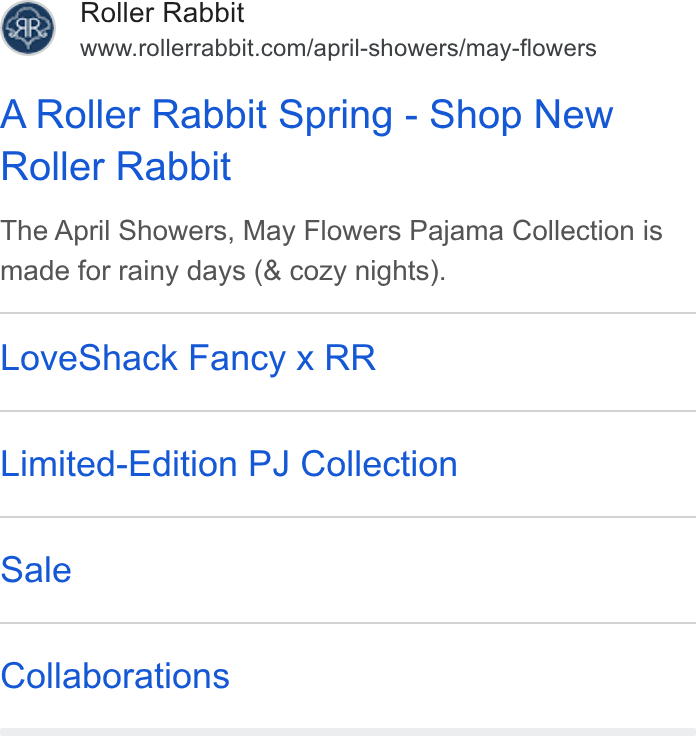This screenshot has height=736, width=696.
Task: Click 'Pajama Collection' in the ad description
Action: click(x=521, y=231)
